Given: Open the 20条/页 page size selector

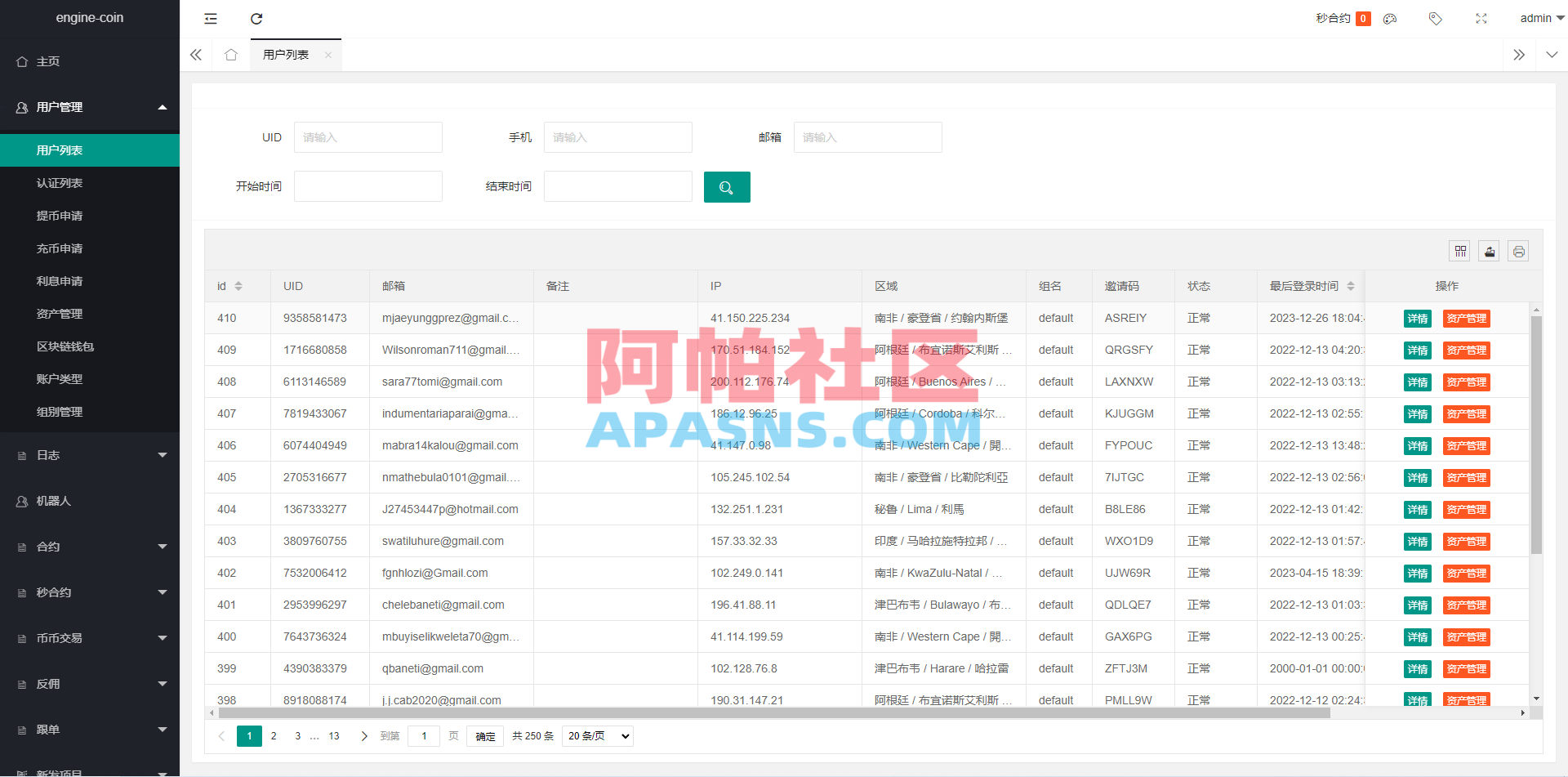Looking at the screenshot, I should 597,735.
